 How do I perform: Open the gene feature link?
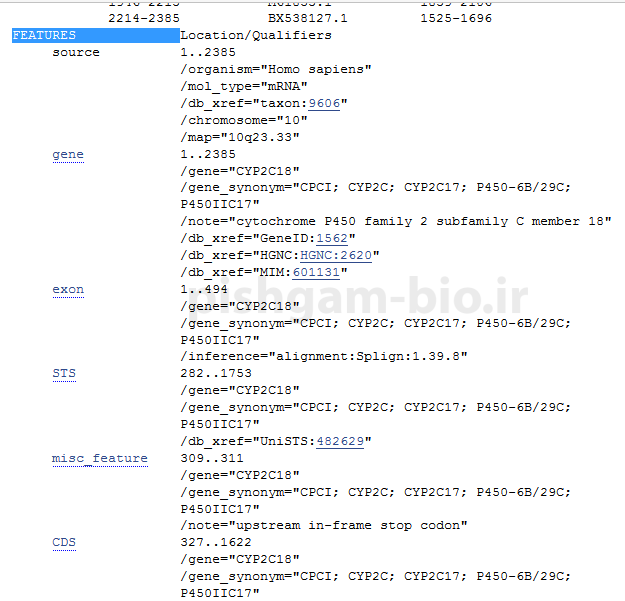point(68,155)
